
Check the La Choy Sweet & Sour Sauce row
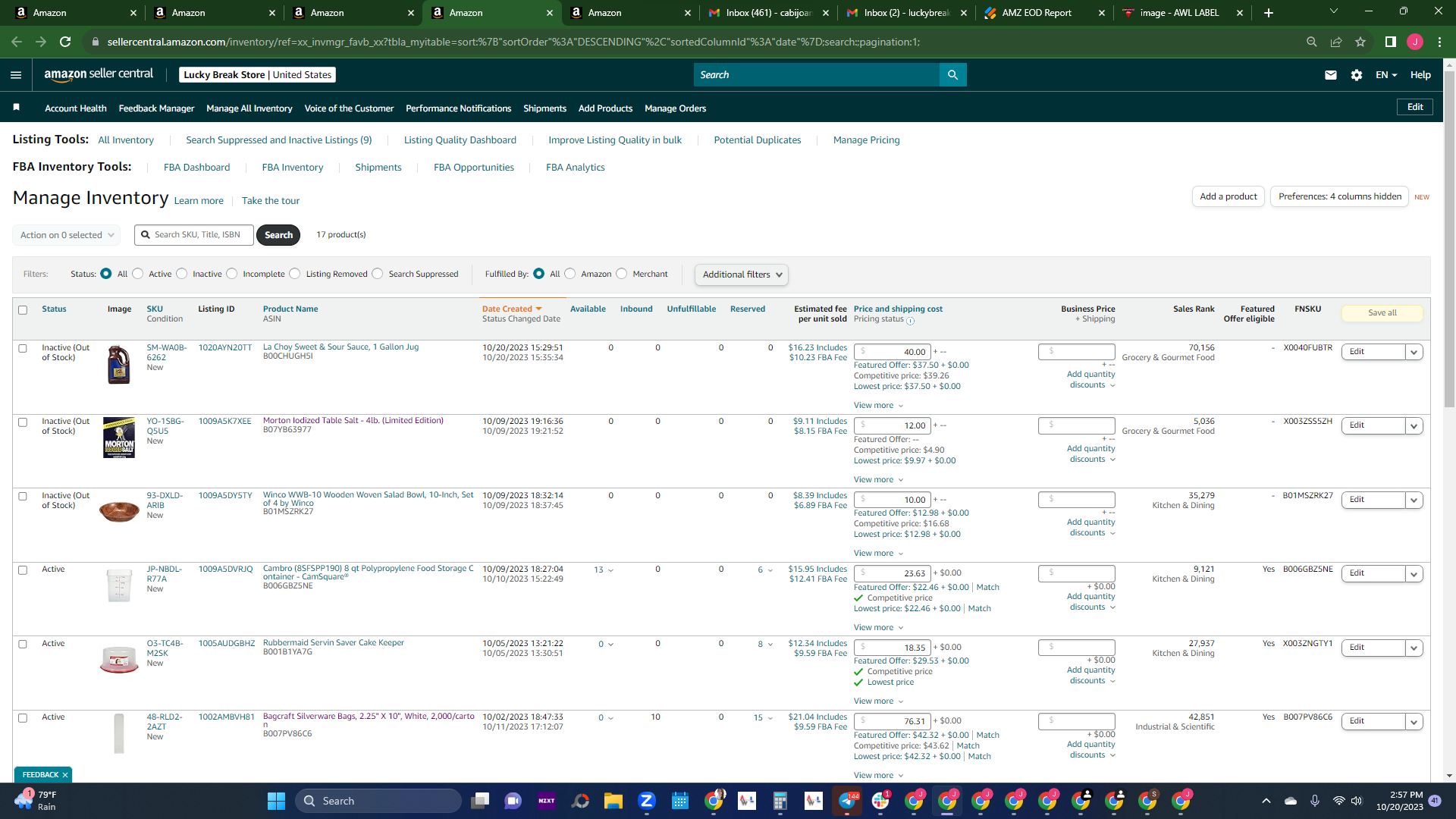(x=23, y=349)
